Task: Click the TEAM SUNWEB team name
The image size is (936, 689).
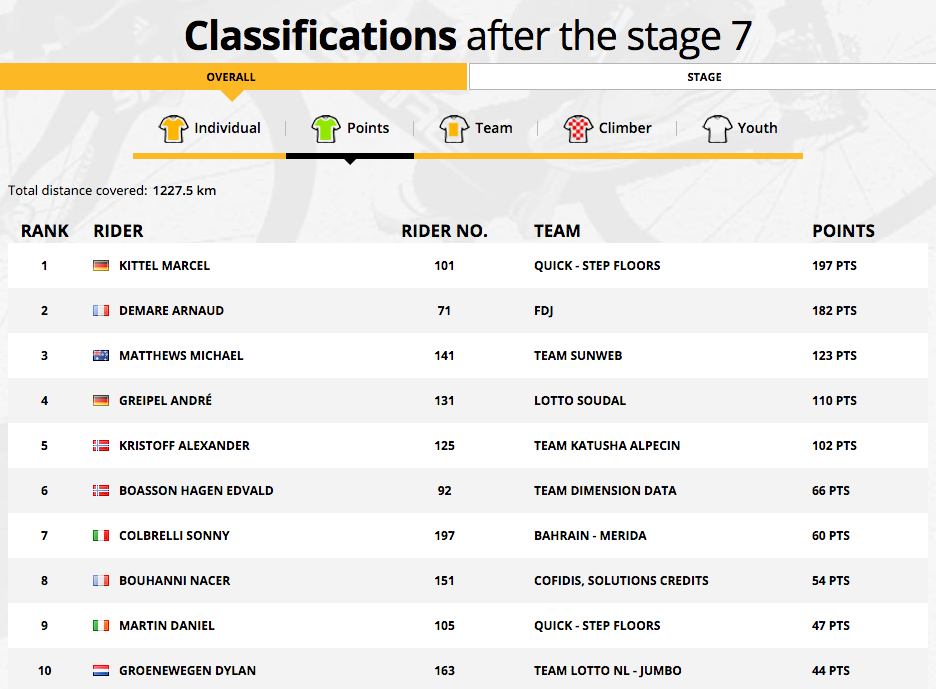Action: [578, 356]
